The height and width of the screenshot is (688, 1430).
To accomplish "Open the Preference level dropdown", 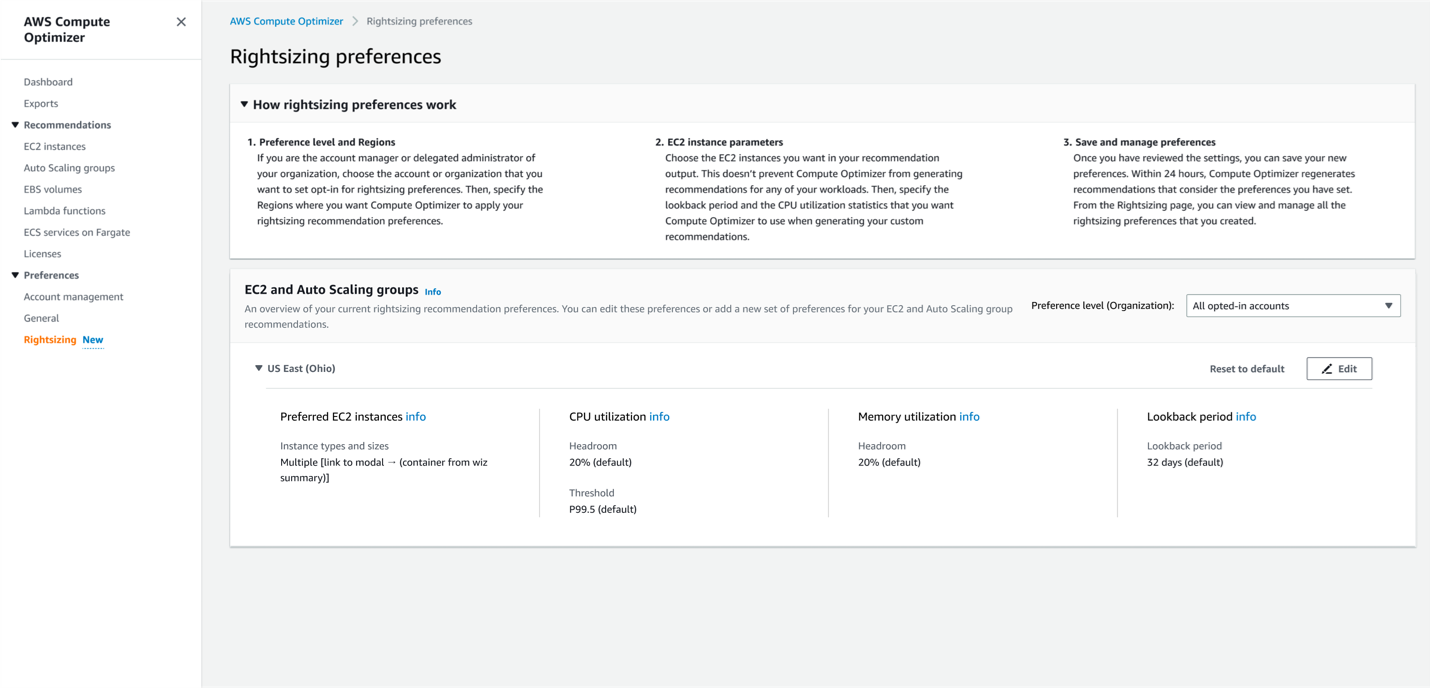I will click(1293, 306).
